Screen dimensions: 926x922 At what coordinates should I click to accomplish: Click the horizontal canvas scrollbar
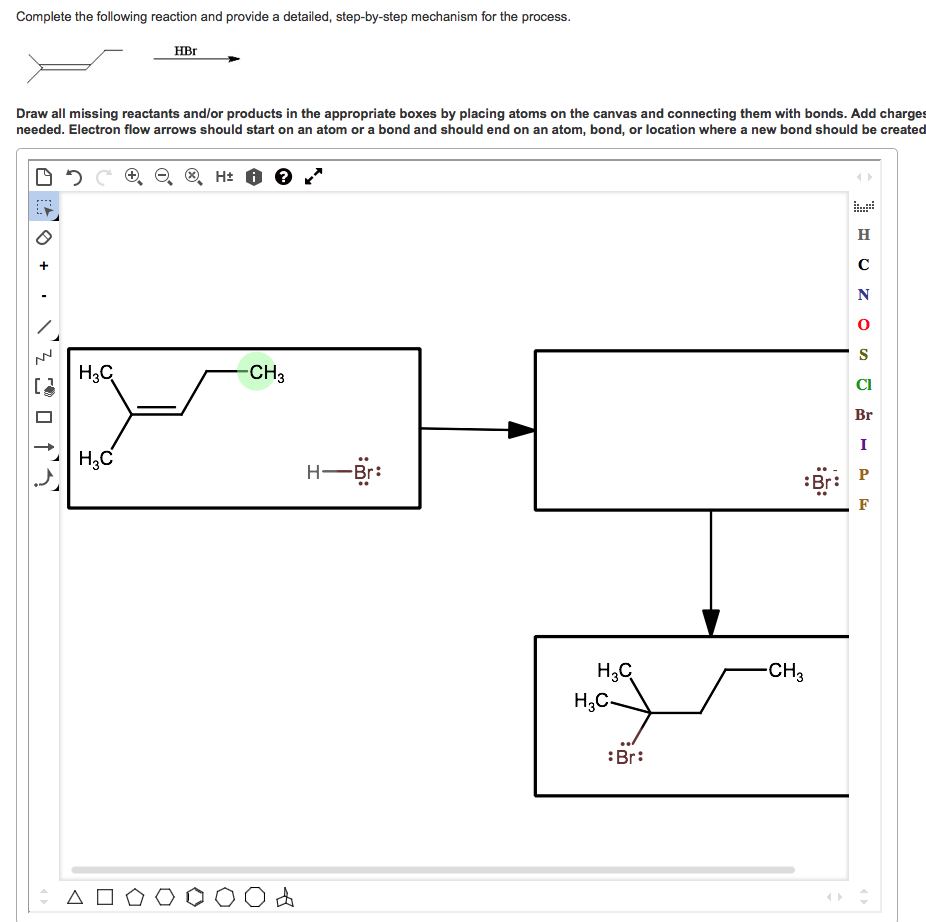click(433, 869)
